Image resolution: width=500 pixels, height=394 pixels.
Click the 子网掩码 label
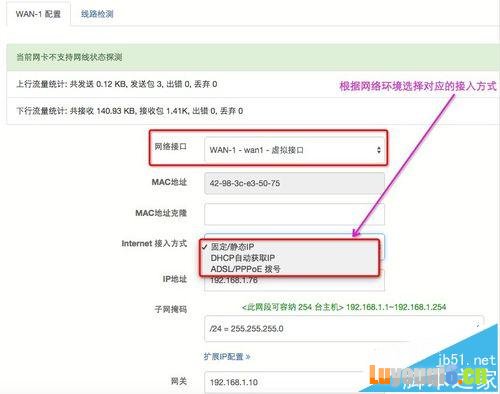click(x=170, y=310)
